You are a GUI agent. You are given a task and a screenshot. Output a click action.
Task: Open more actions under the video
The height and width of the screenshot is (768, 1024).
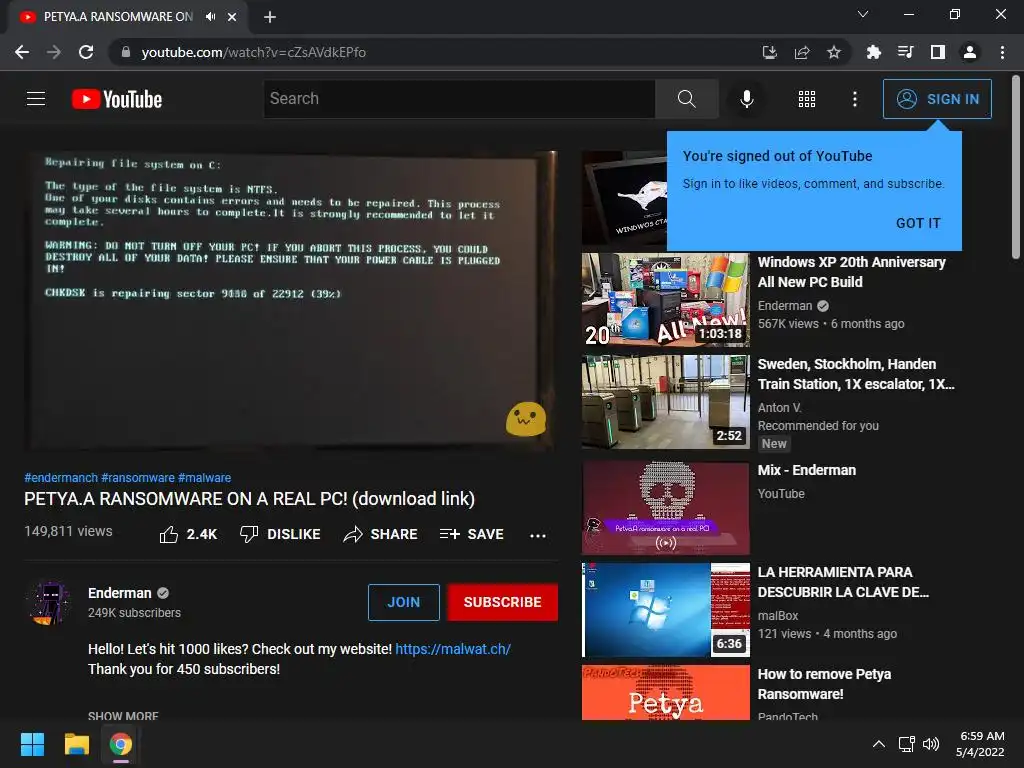coord(537,536)
